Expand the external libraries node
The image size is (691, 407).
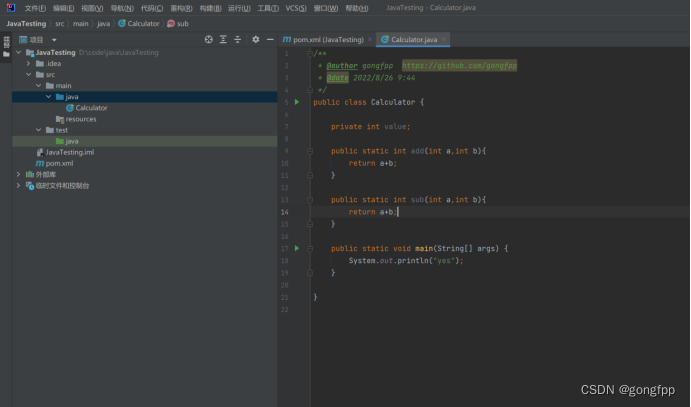(19, 174)
